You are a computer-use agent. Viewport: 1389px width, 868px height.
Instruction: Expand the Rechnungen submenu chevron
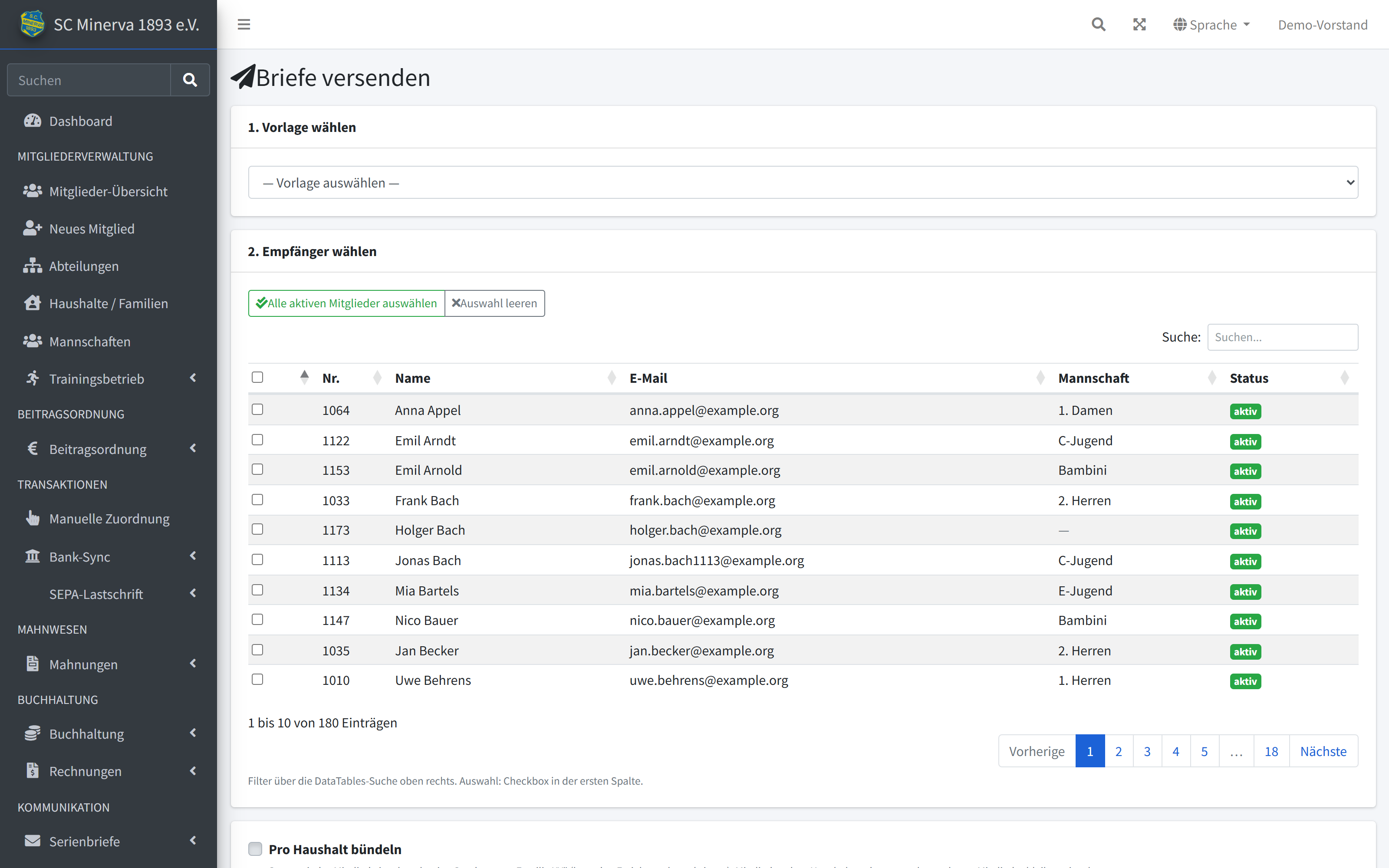pos(194,770)
